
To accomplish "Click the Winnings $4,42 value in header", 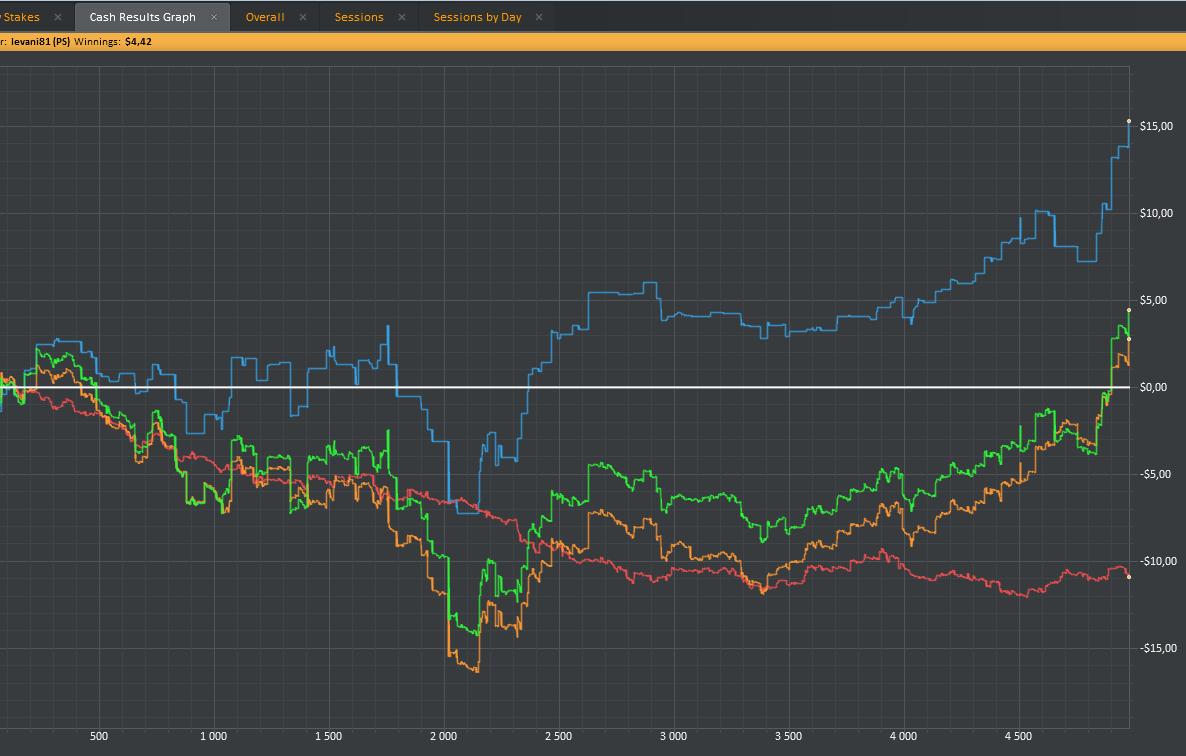I will click(138, 42).
